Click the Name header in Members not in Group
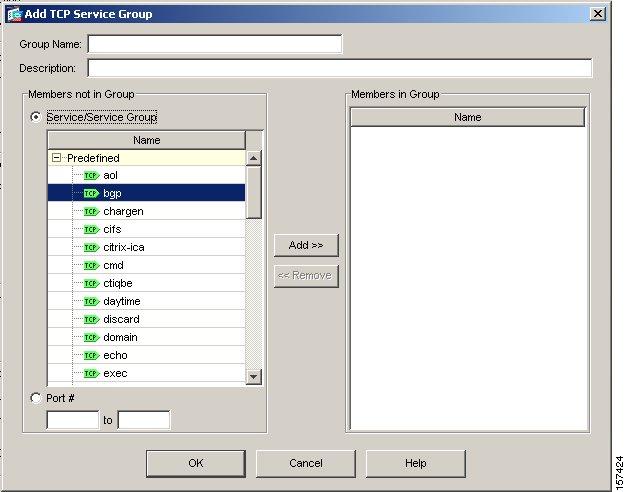This screenshot has width=625, height=492. coord(147,140)
